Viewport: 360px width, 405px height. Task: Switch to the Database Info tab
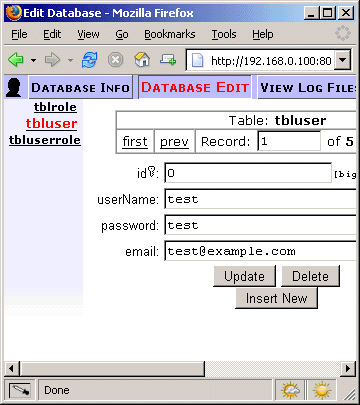pyautogui.click(x=80, y=88)
